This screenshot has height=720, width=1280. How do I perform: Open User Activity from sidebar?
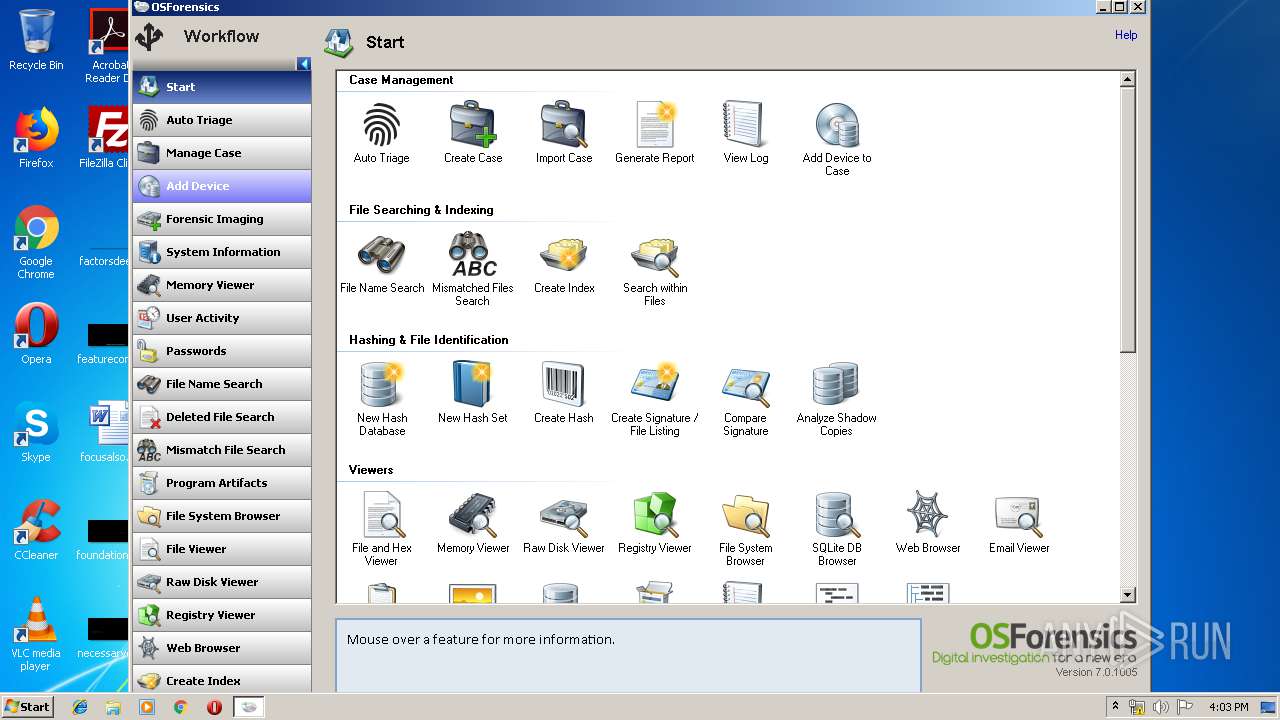[x=222, y=318]
